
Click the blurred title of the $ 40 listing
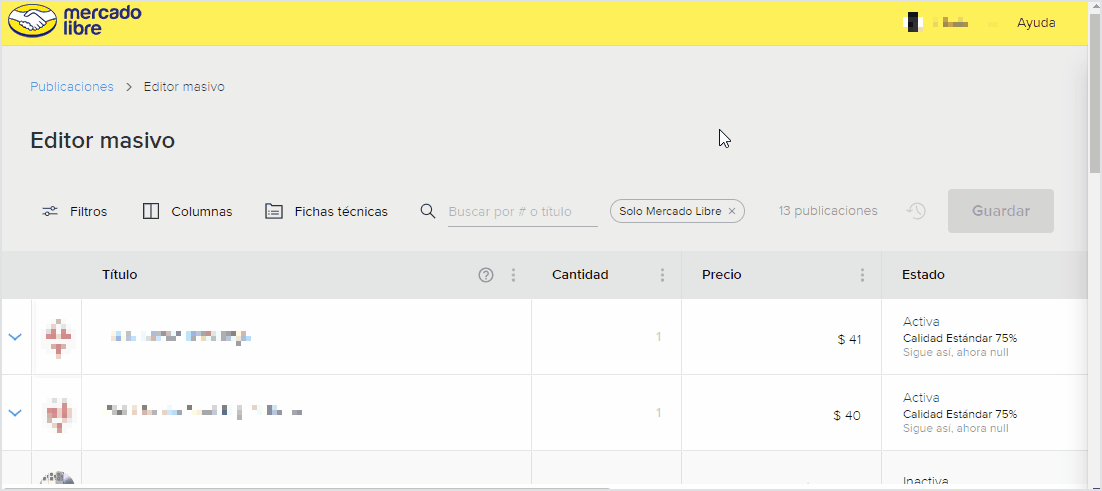click(x=205, y=411)
